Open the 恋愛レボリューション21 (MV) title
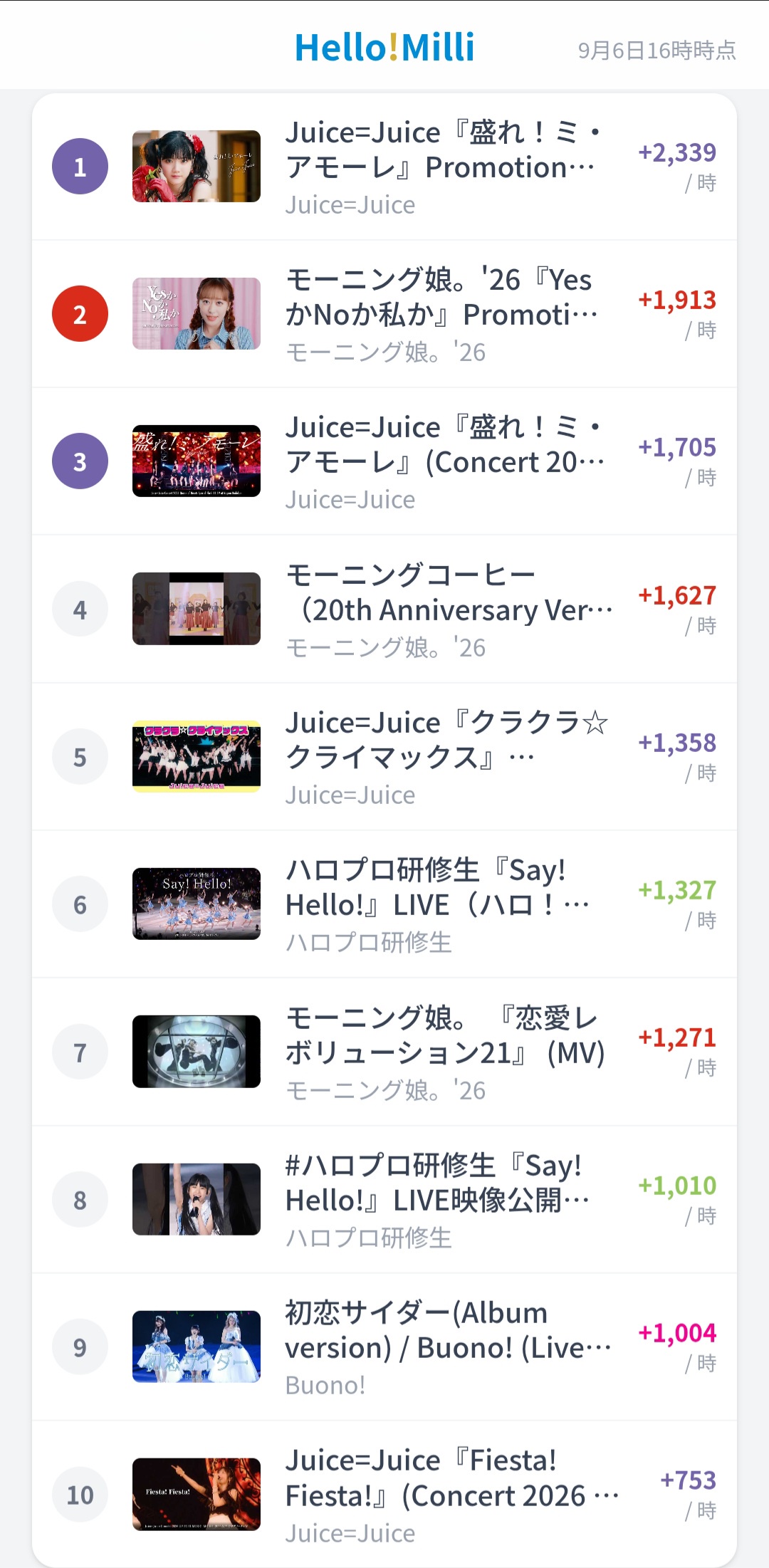This screenshot has height=1568, width=769. coord(446,1035)
